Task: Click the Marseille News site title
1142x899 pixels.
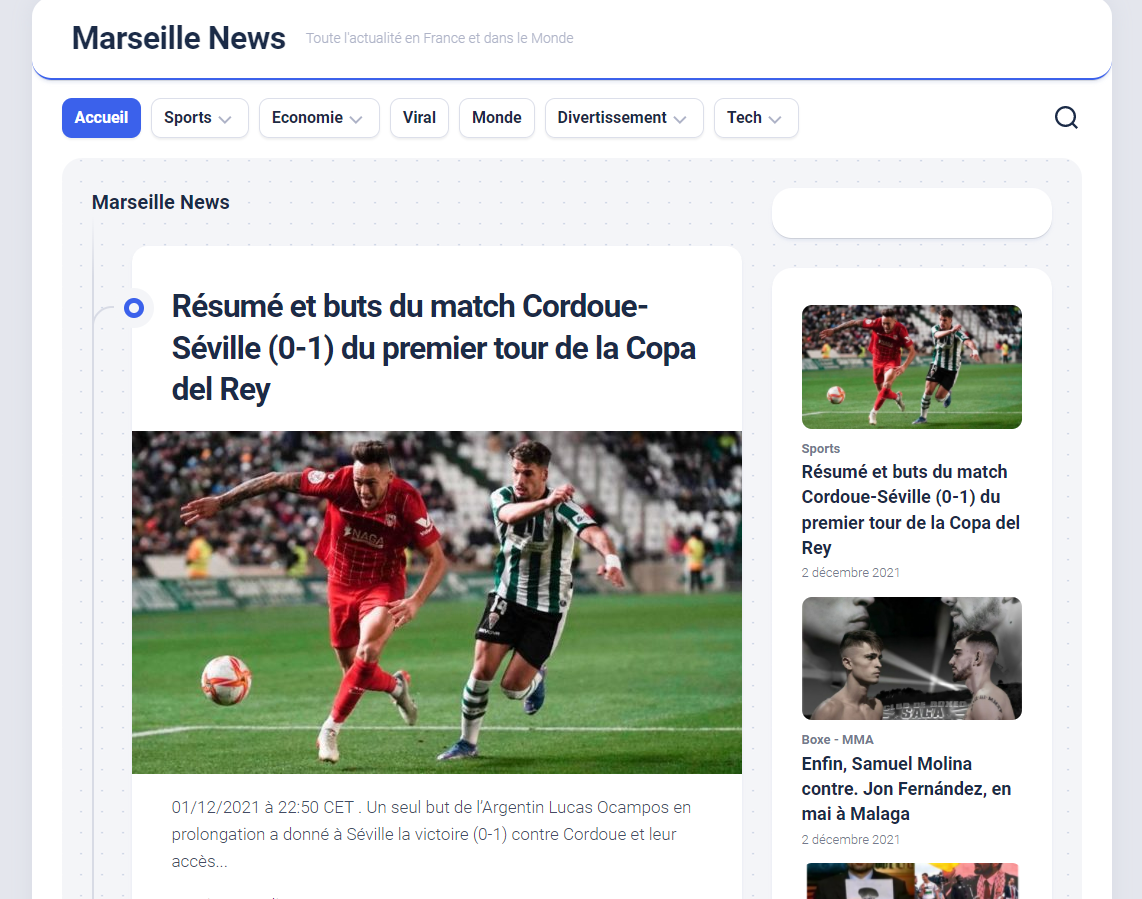Action: click(178, 38)
